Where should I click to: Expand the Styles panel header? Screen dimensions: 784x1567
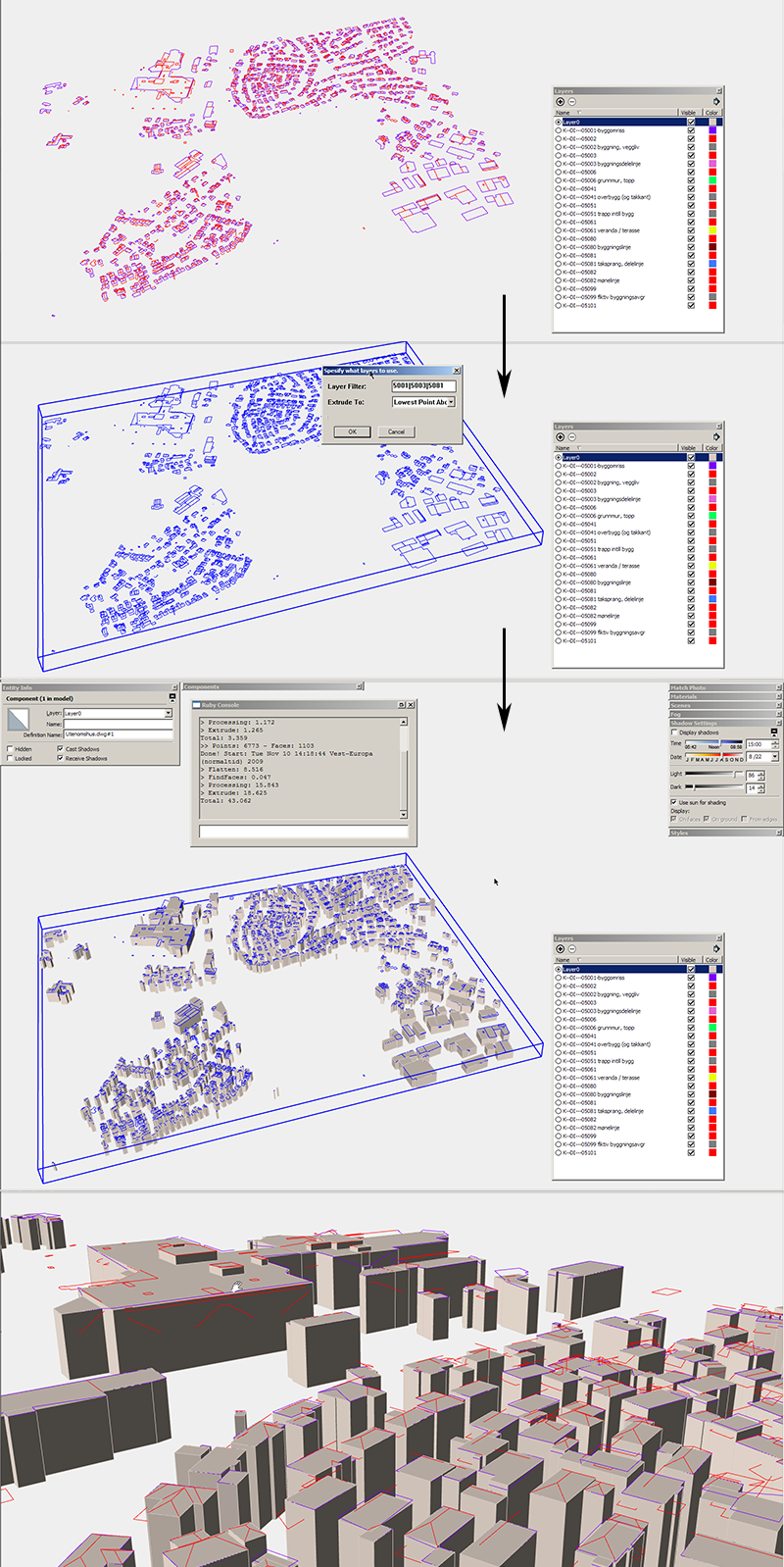724,833
